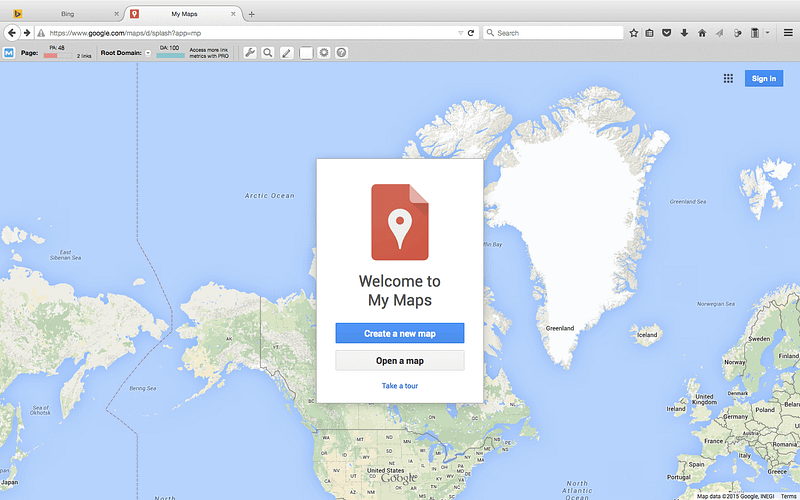
Task: Click the Iceland label on map
Action: [x=647, y=335]
